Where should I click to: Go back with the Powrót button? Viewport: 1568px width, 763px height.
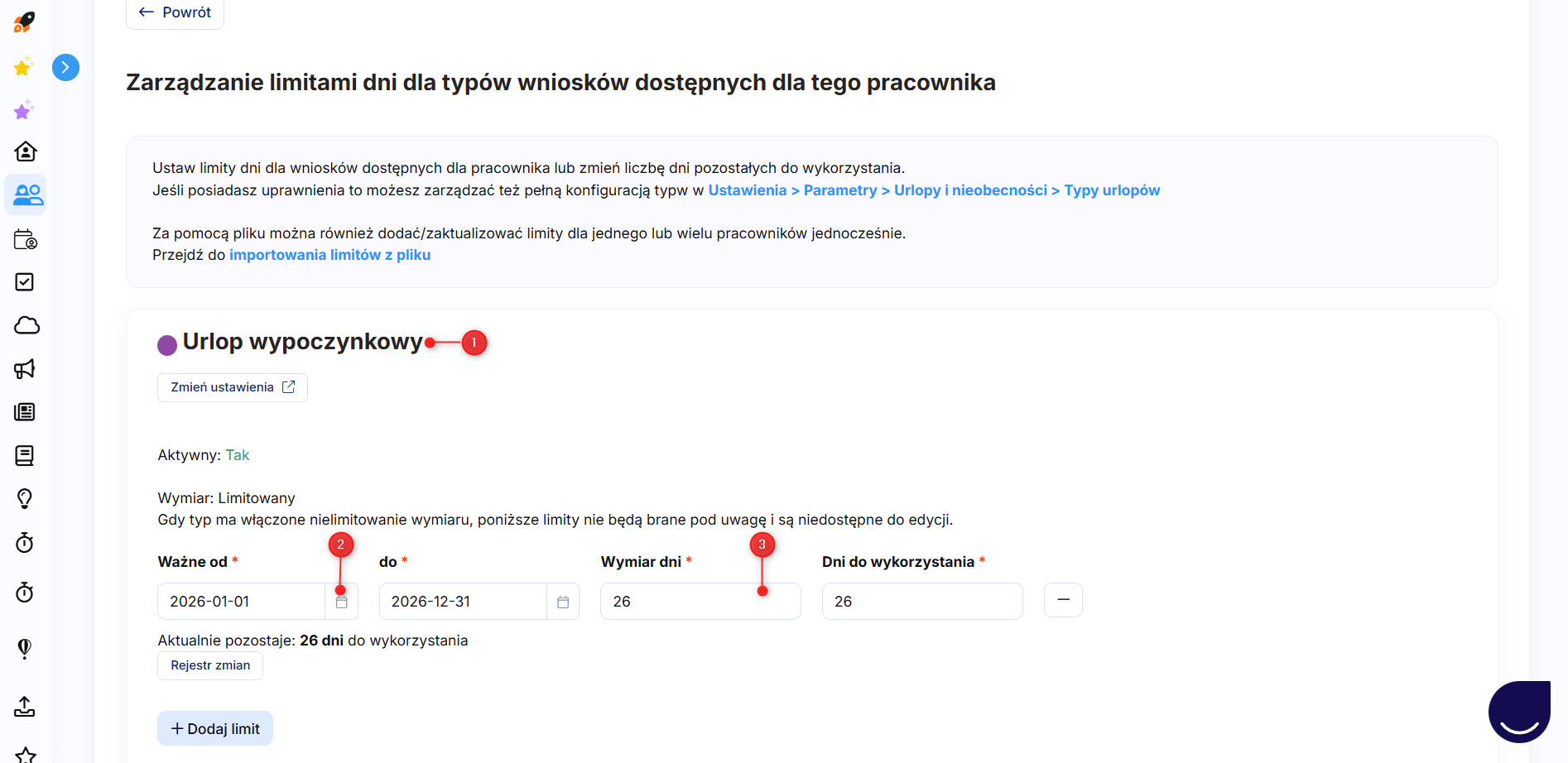[x=175, y=12]
